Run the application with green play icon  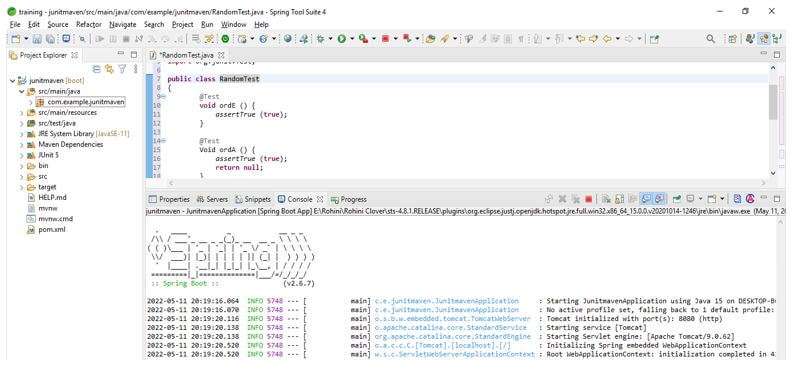[341, 39]
